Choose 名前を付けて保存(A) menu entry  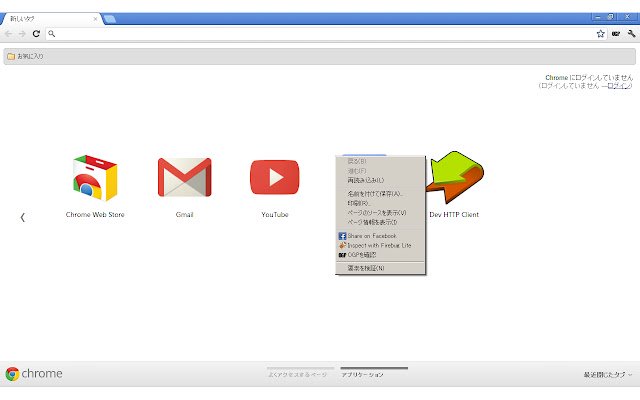coord(380,194)
